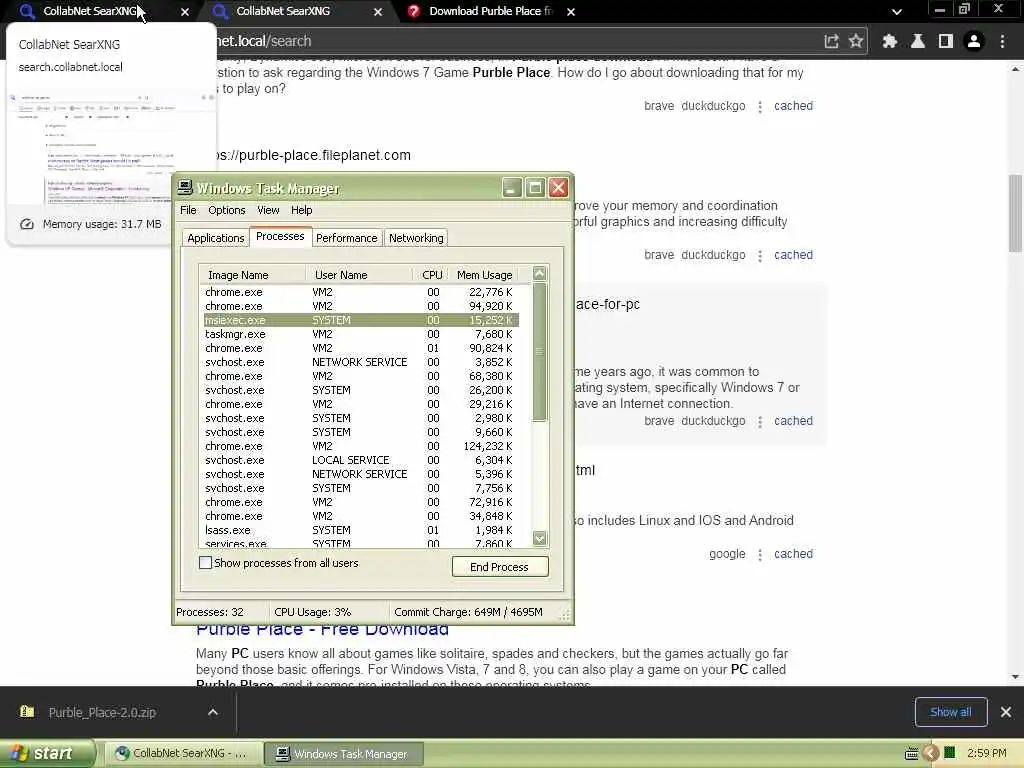Sort processes by CPU column
Viewport: 1024px width, 768px height.
[431, 275]
